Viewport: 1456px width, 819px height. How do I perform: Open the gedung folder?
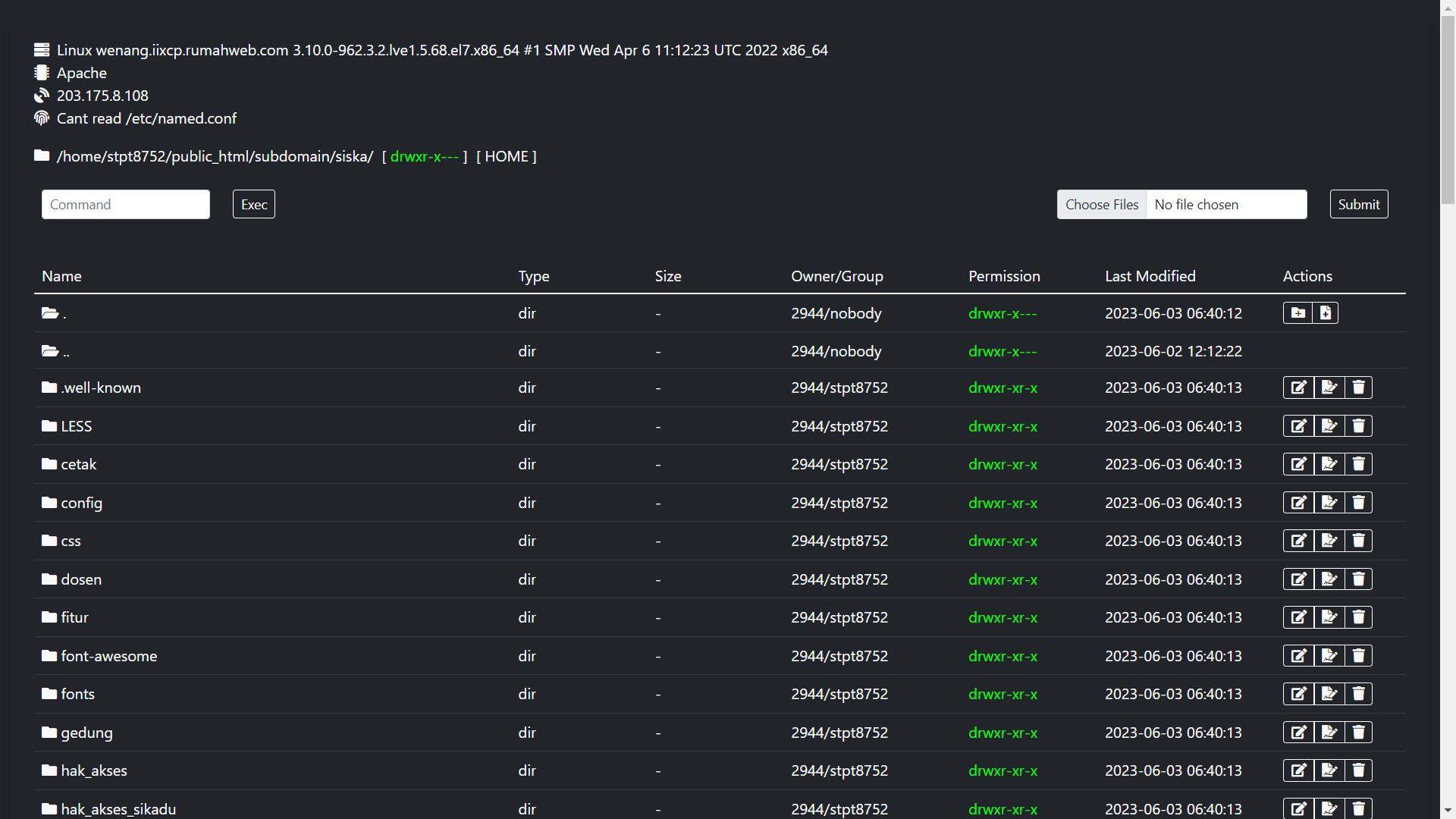click(87, 733)
